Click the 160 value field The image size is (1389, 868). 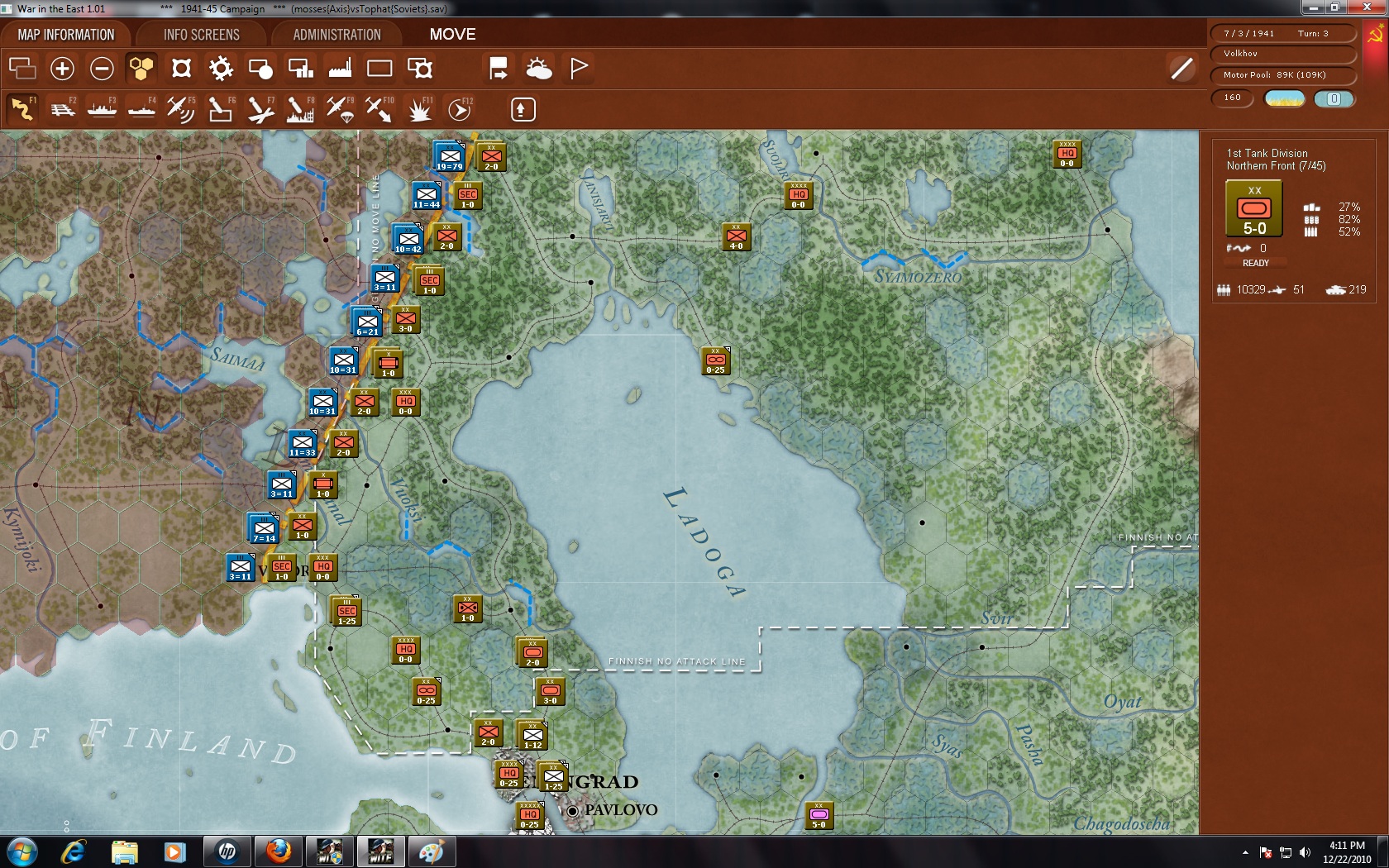(1233, 98)
